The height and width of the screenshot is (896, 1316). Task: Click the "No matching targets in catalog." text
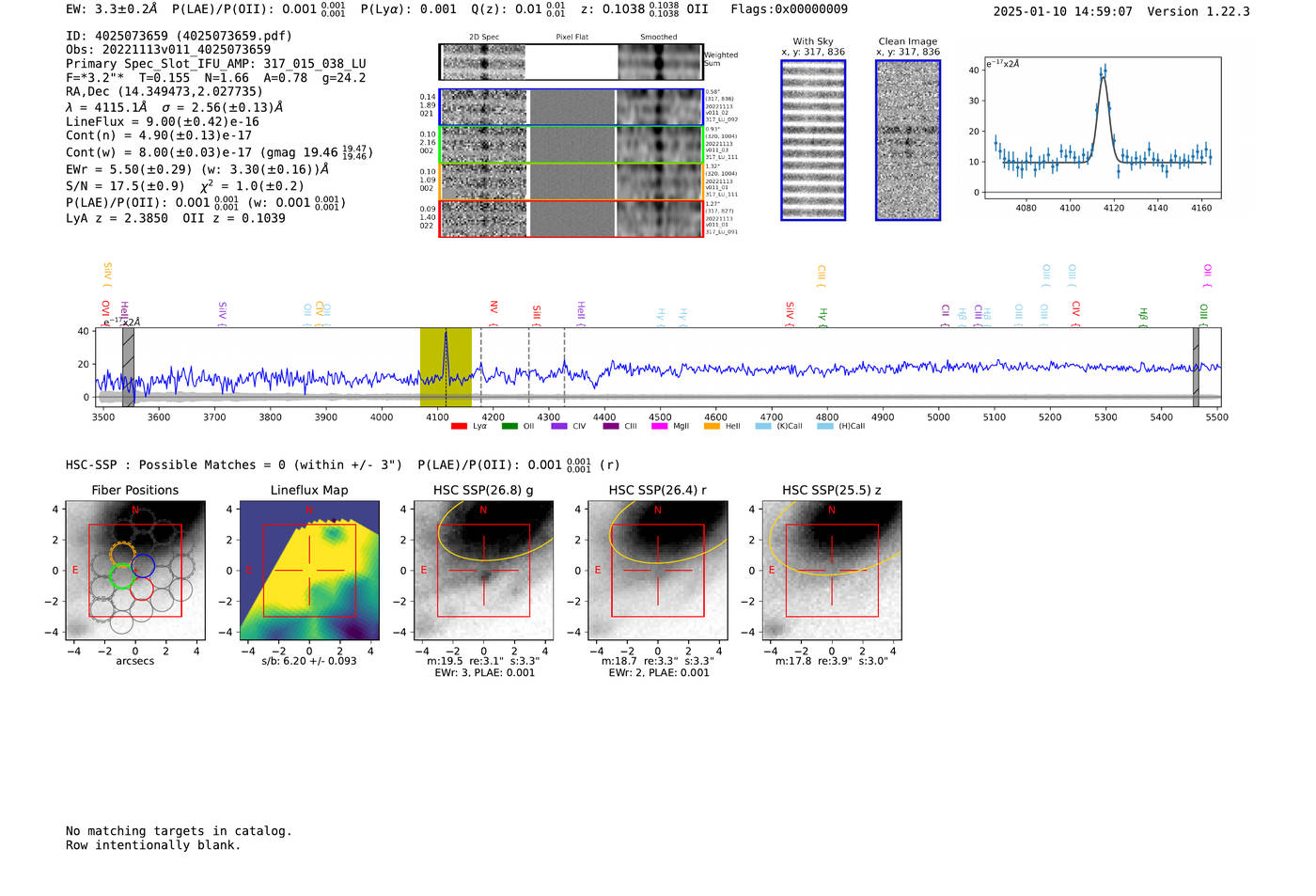click(179, 831)
